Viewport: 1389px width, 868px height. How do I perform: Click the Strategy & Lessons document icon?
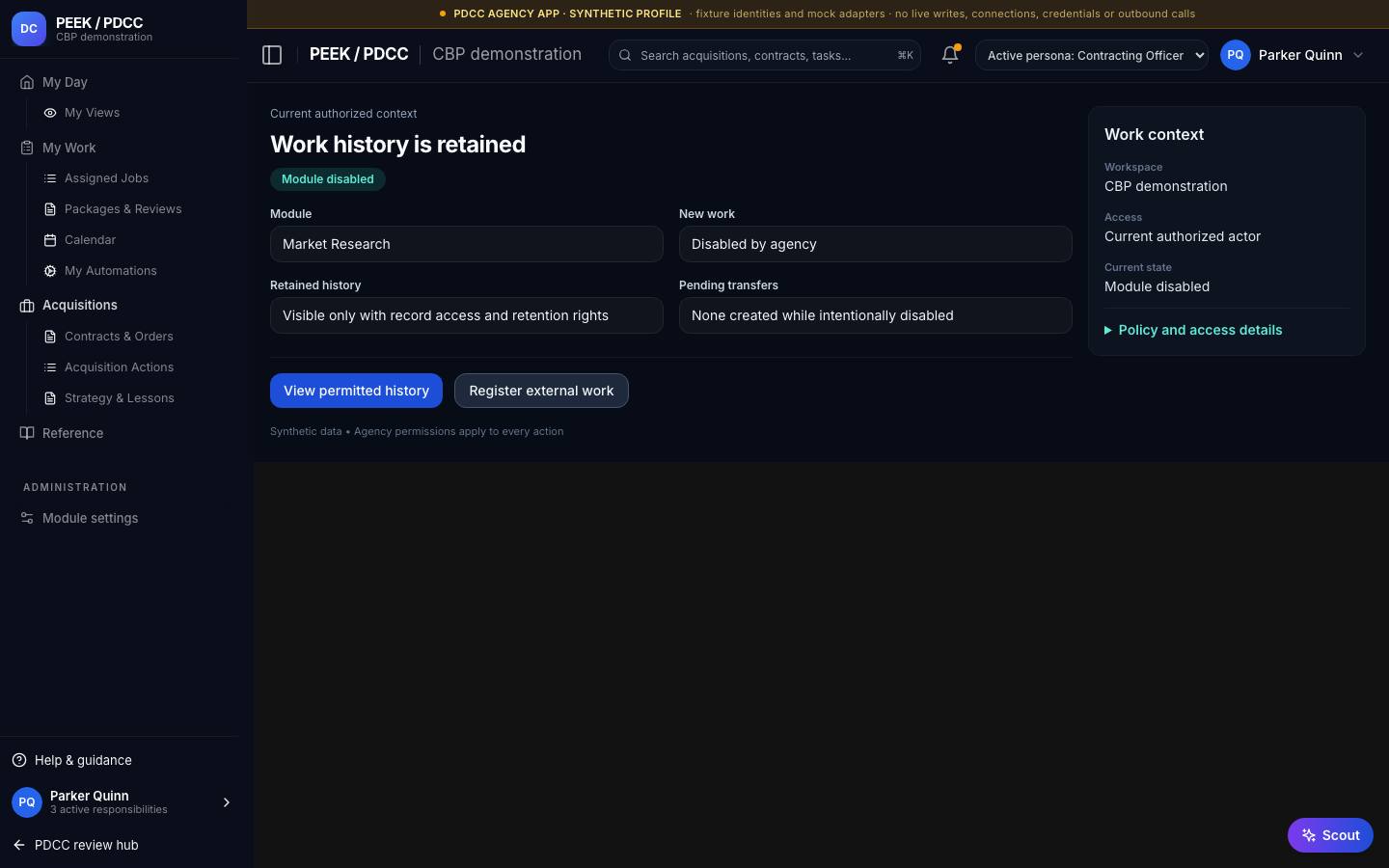pos(50,398)
